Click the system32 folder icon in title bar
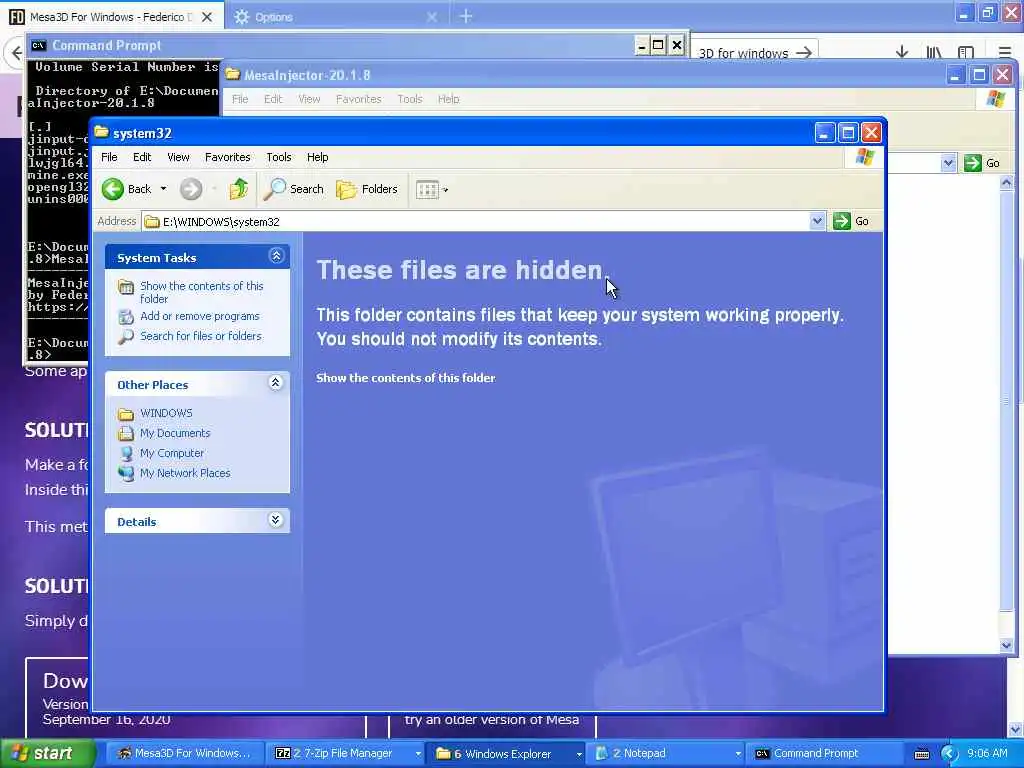Screen dimensions: 1024x768 101,133
